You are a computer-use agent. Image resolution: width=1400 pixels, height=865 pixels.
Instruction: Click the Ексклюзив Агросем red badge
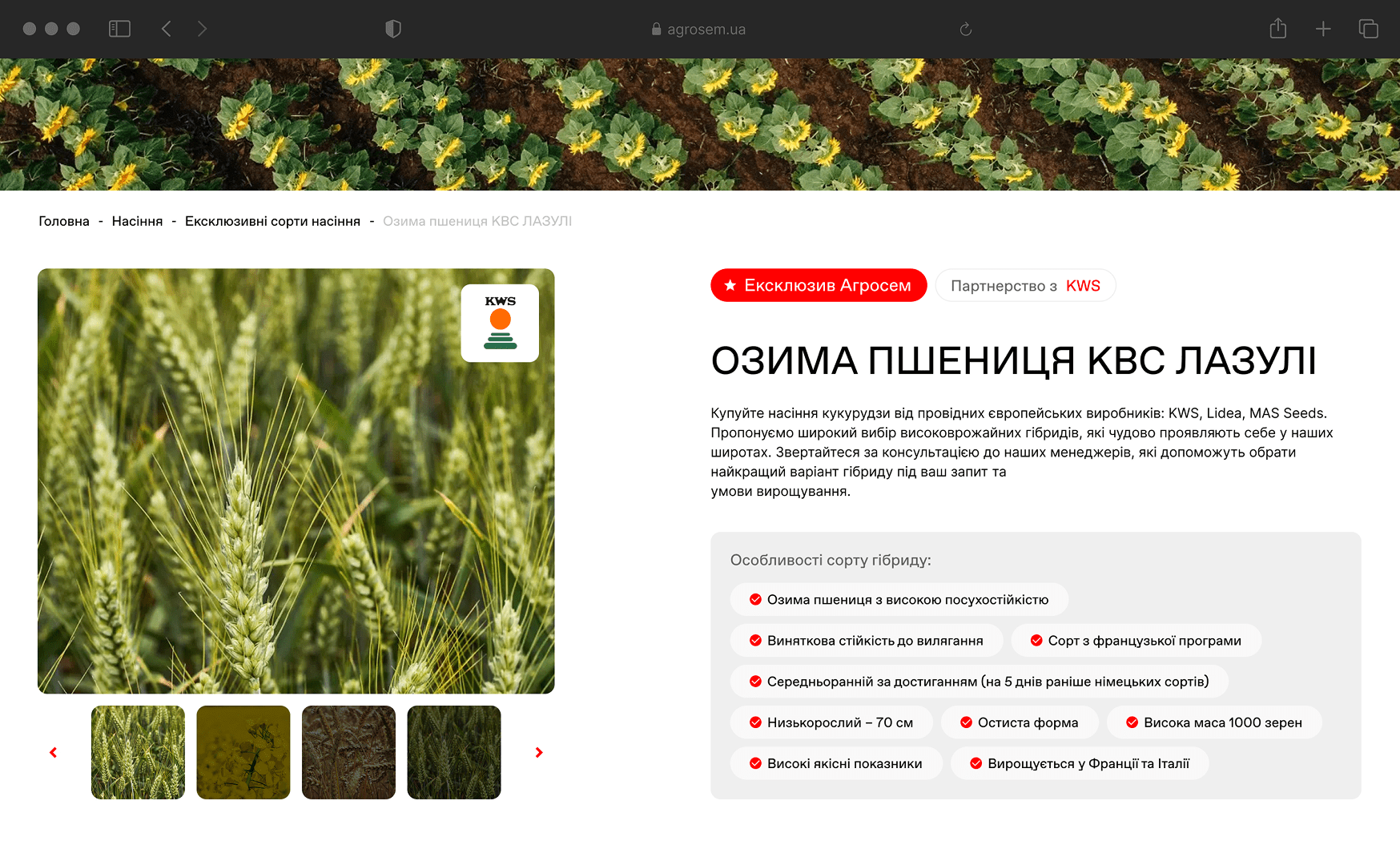(x=818, y=285)
